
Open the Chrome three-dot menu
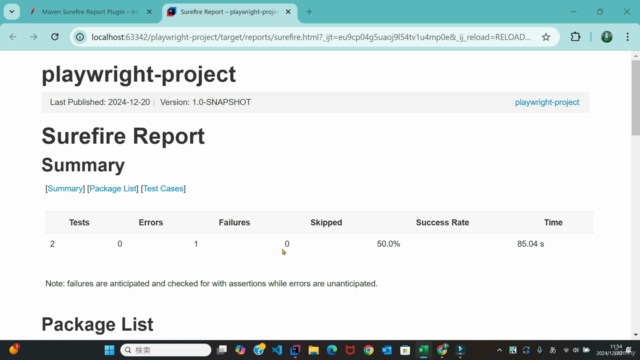(x=627, y=37)
